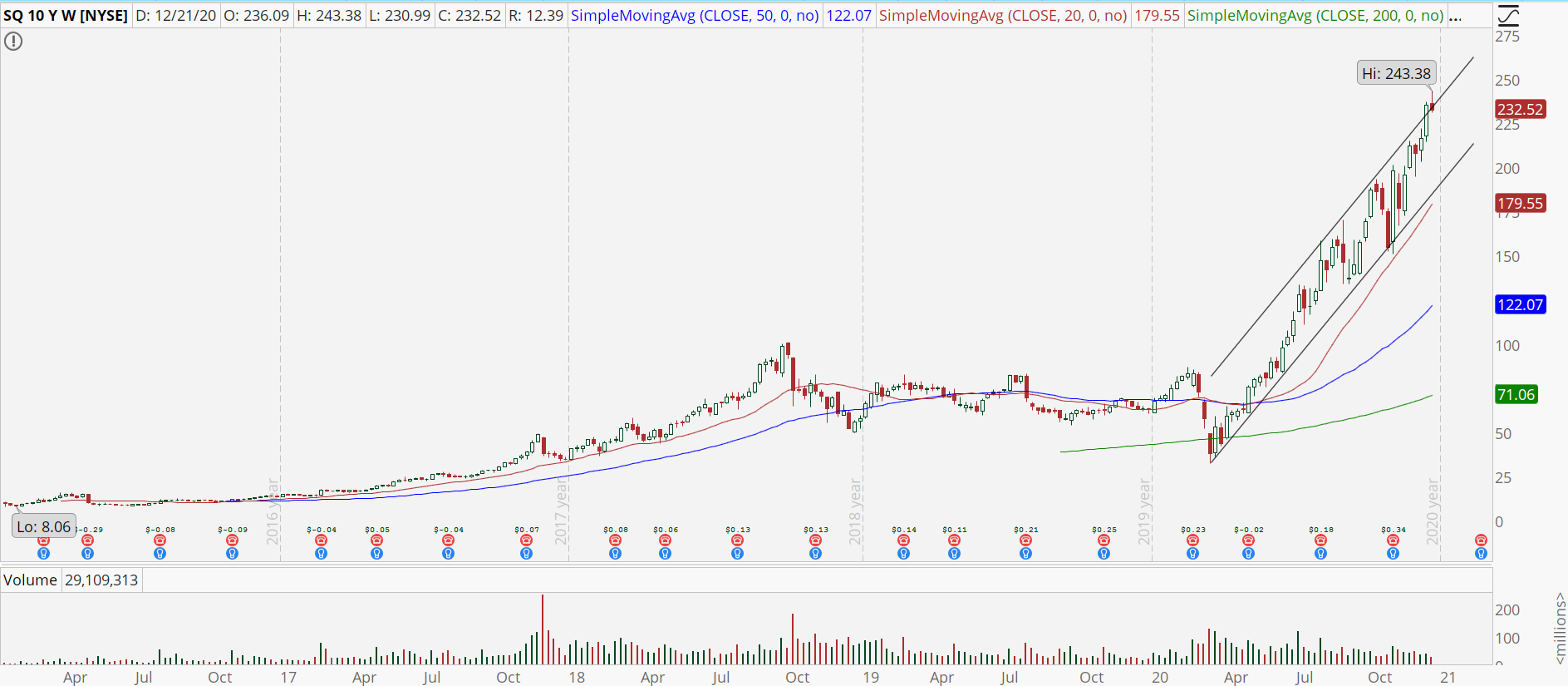Select the red 179.55 bubble on the price axis
The image size is (1568, 686).
tap(1520, 203)
